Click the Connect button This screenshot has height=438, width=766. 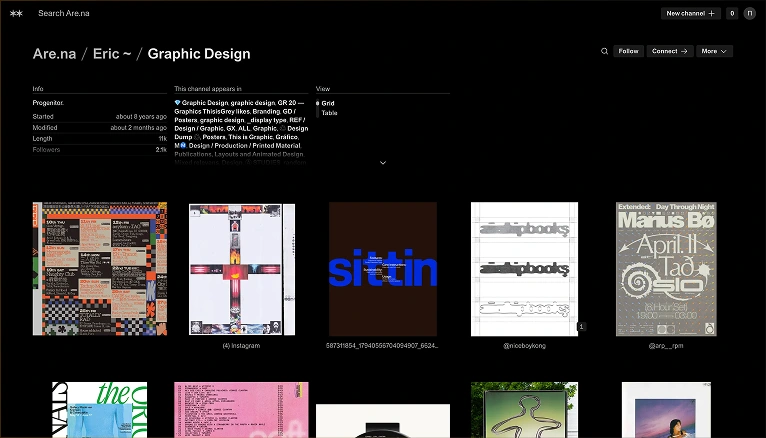tap(670, 51)
